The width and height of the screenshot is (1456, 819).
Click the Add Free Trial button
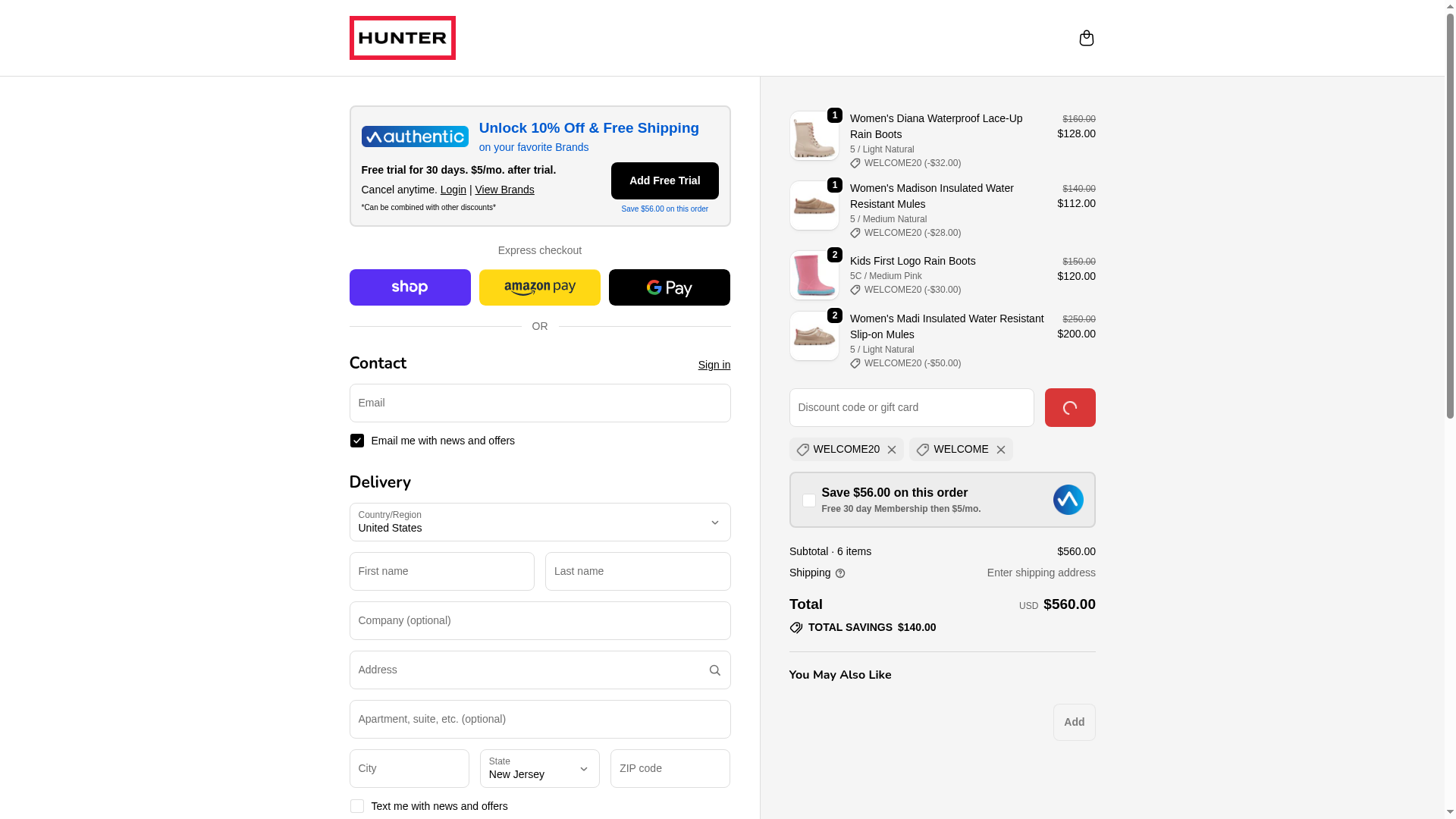[x=665, y=180]
